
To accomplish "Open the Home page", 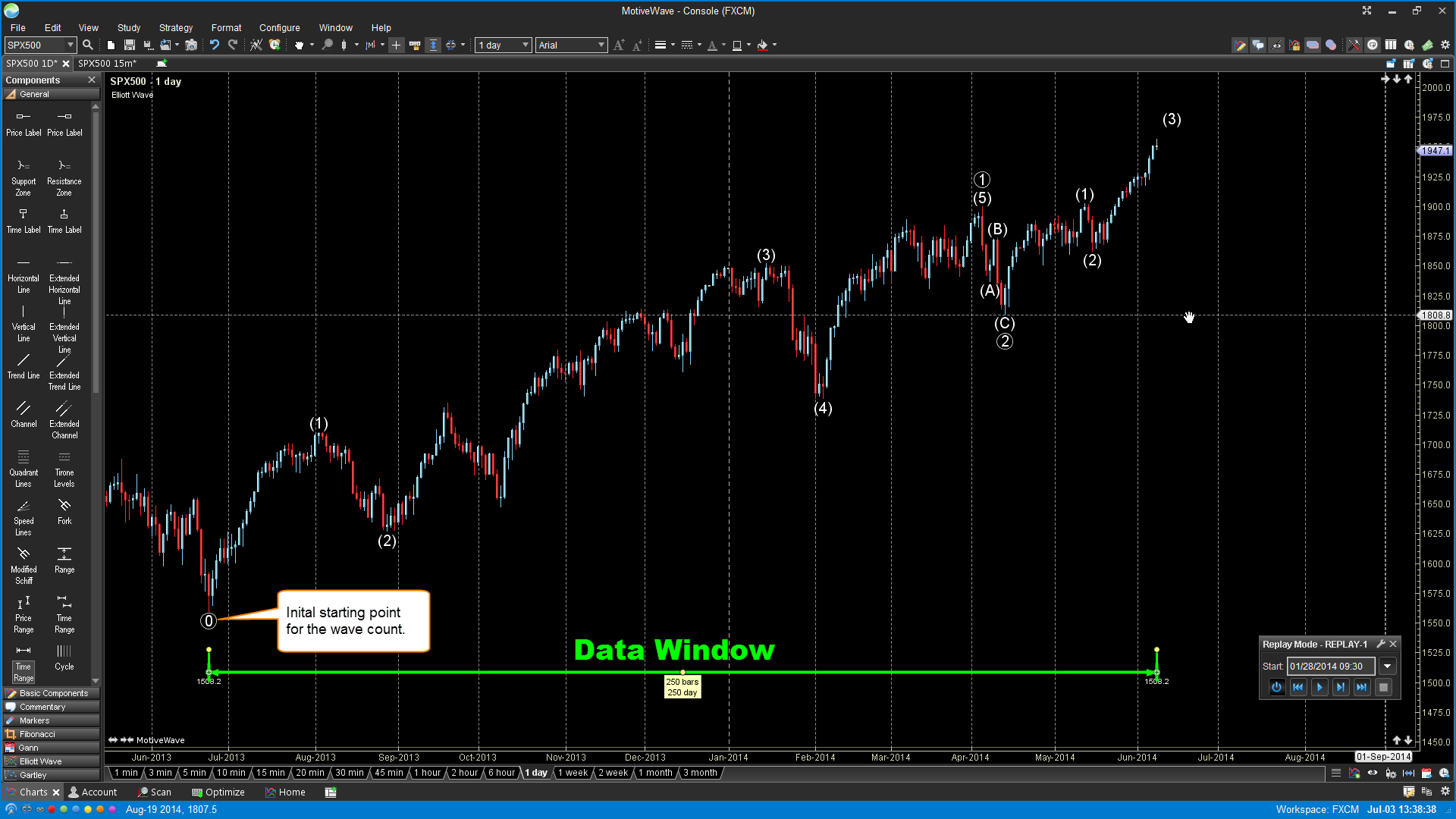I will pyautogui.click(x=285, y=792).
